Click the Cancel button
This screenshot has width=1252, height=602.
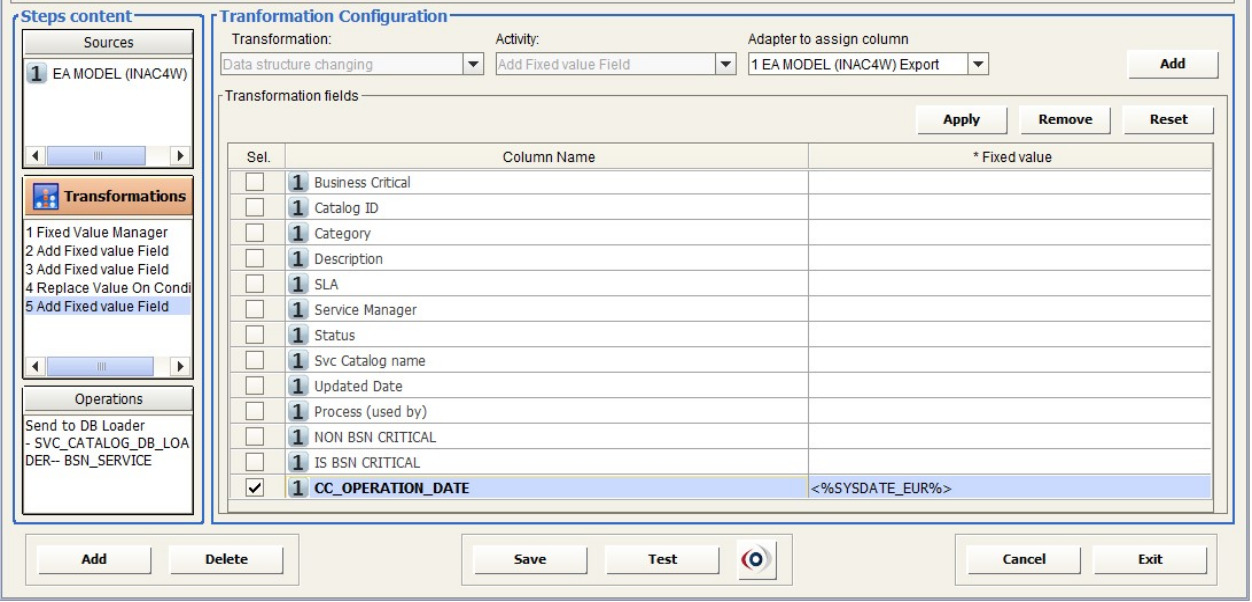click(x=1024, y=559)
